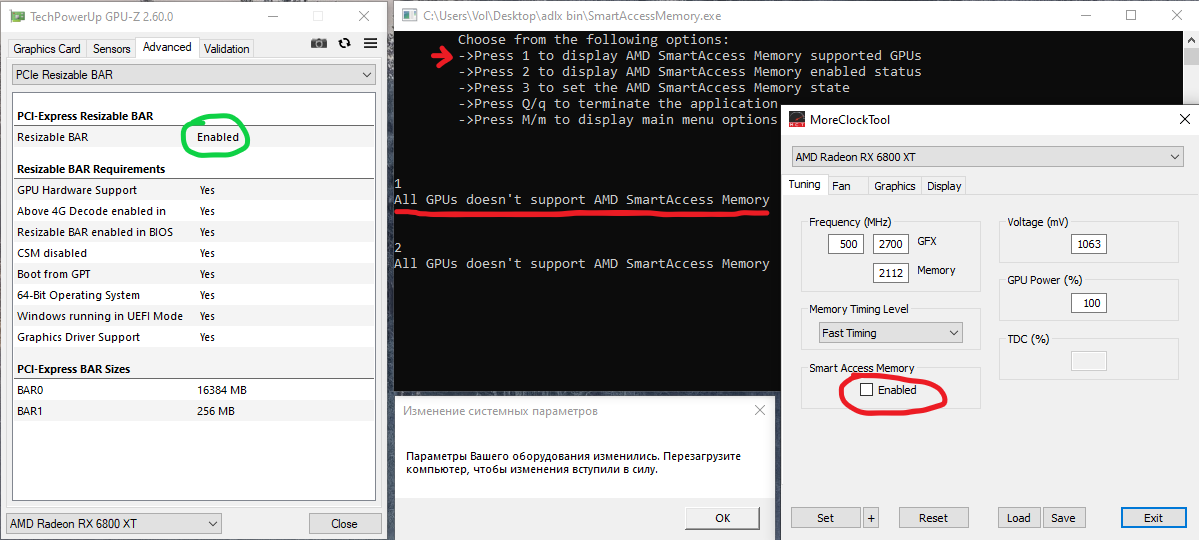Viewport: 1199px width, 540px height.
Task: Click the MoreClockTool title bar icon
Action: (796, 119)
